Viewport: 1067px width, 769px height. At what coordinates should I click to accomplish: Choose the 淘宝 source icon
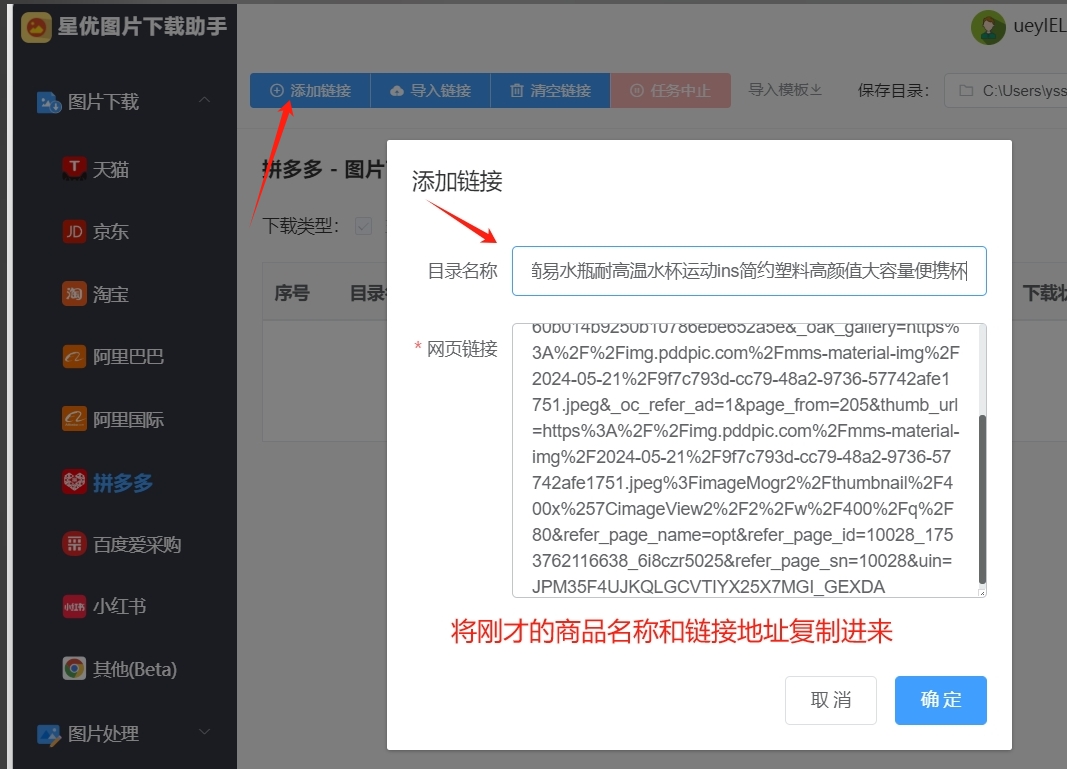[74, 294]
